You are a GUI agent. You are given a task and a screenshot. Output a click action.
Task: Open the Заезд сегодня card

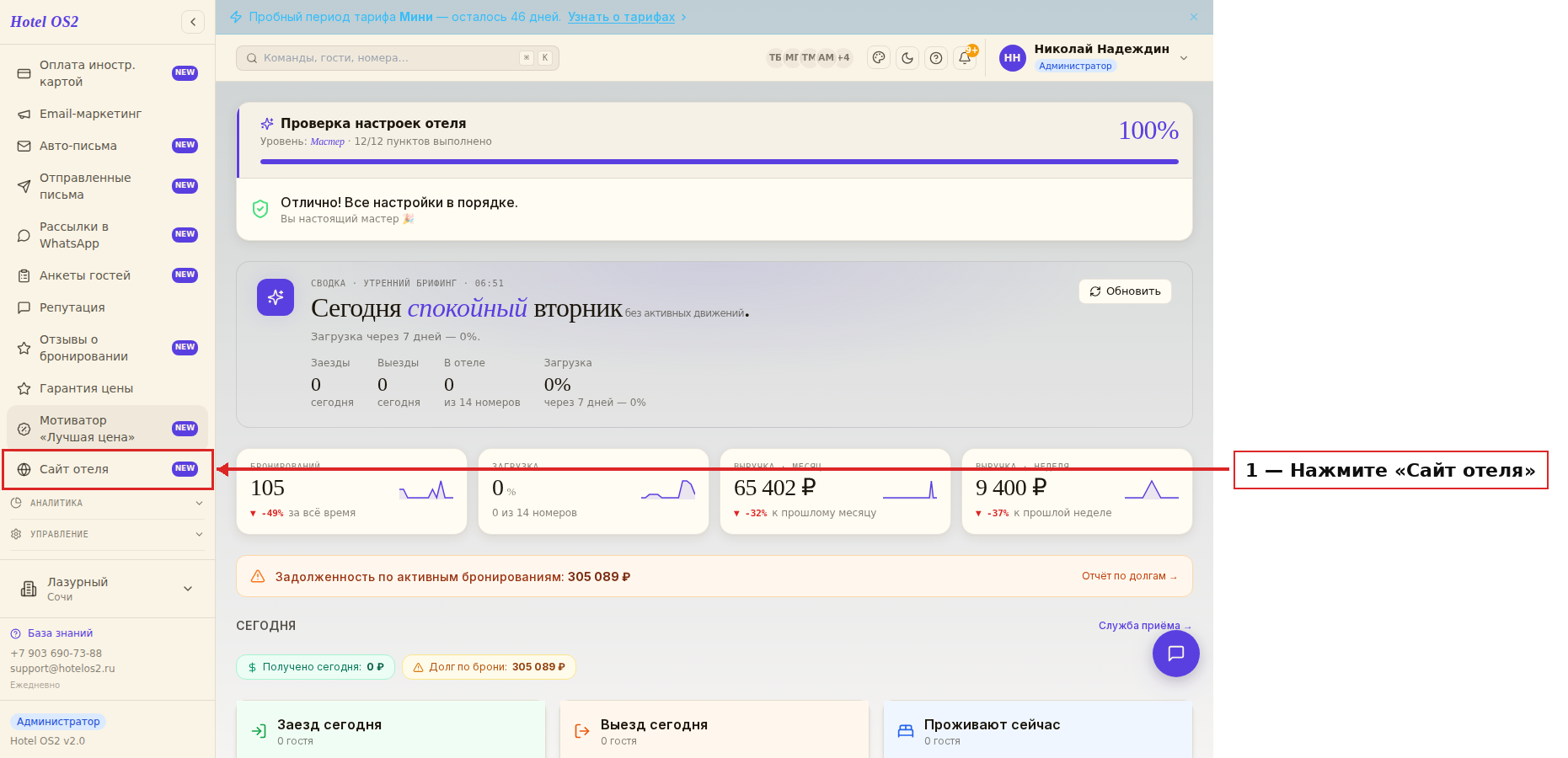(391, 729)
